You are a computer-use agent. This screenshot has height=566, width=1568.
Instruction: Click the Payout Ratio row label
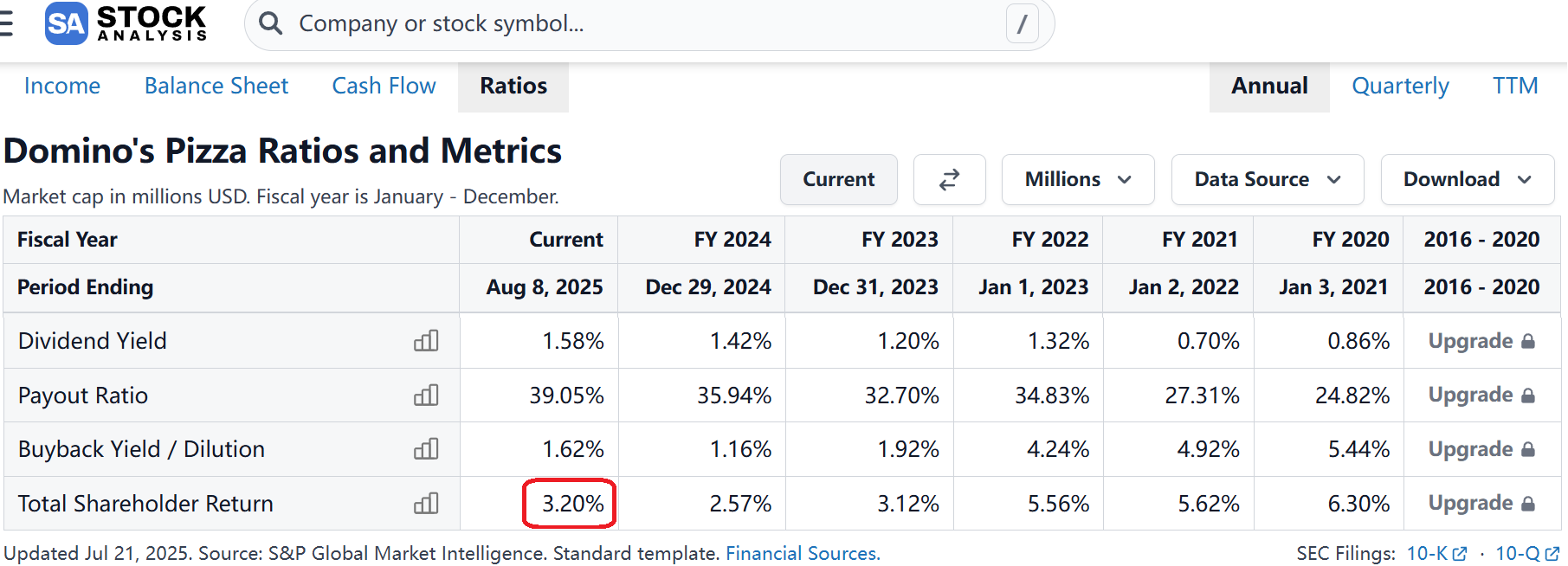[x=83, y=396]
